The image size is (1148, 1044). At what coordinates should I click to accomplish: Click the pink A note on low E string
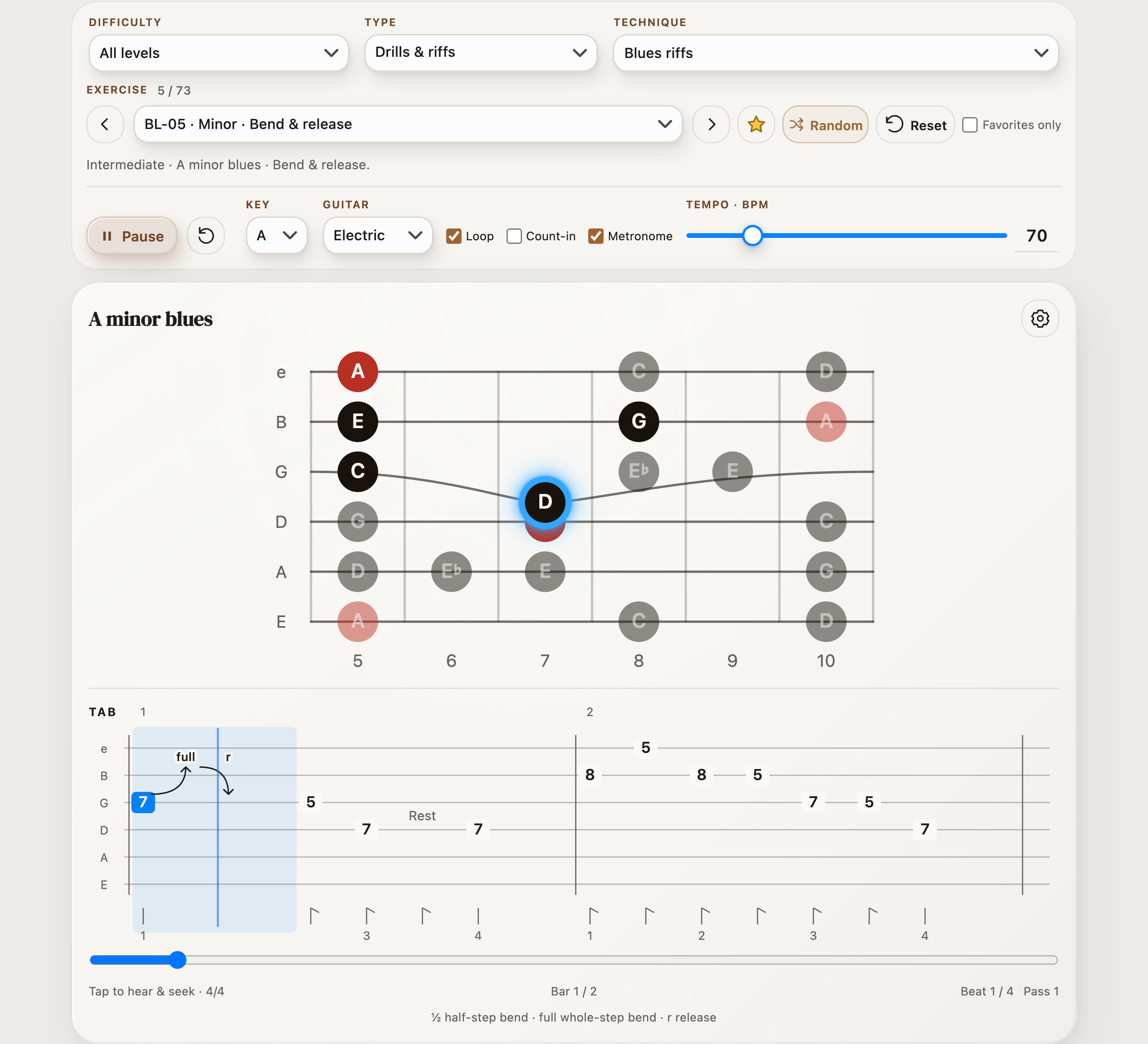point(357,621)
